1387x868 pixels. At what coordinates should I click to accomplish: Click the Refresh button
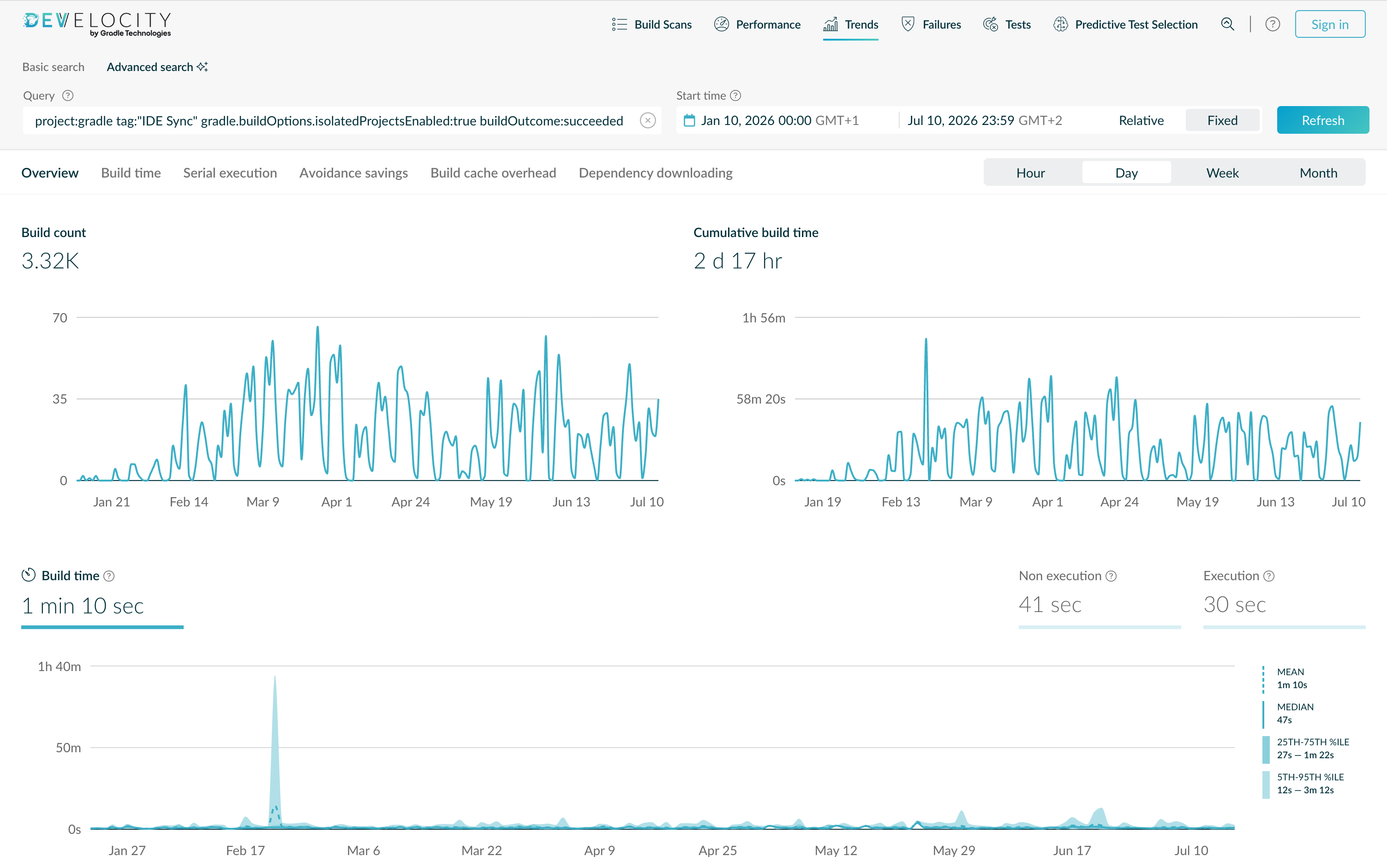coord(1323,120)
